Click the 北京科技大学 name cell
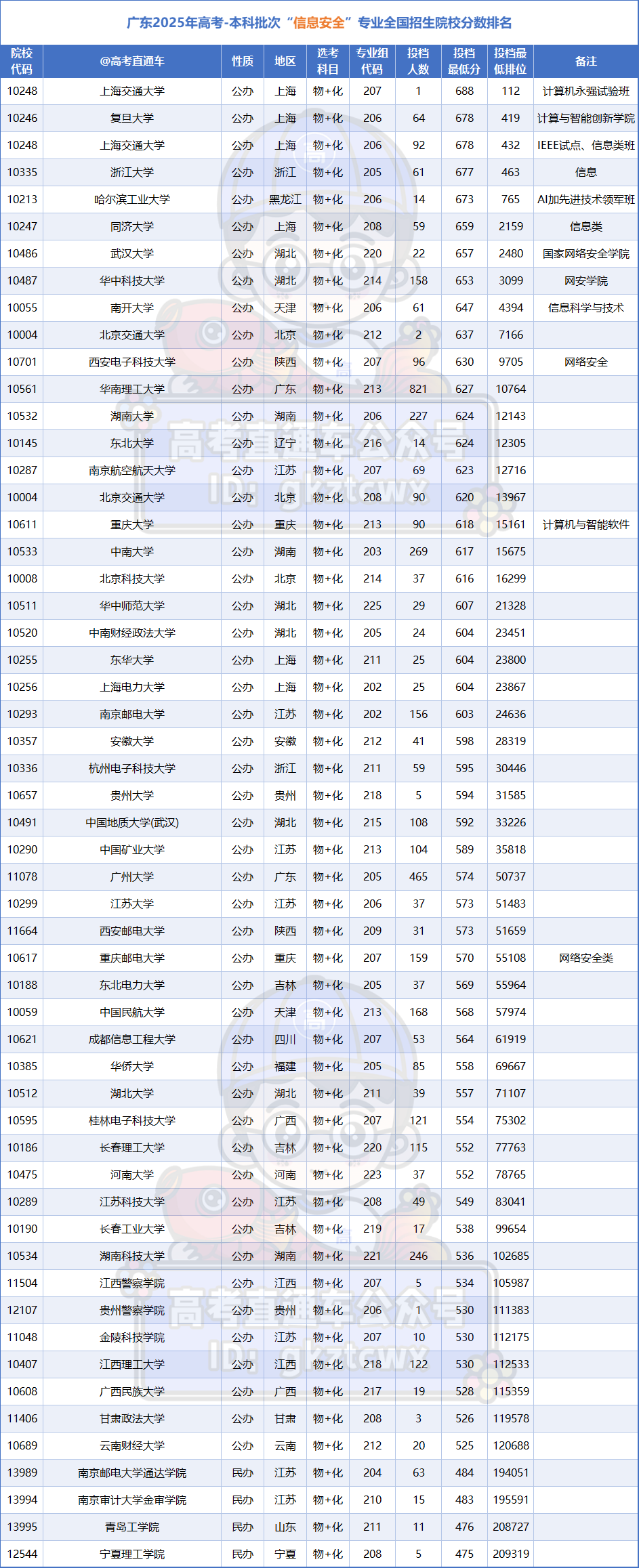Screen dimensions: 639x1568 coord(132,578)
